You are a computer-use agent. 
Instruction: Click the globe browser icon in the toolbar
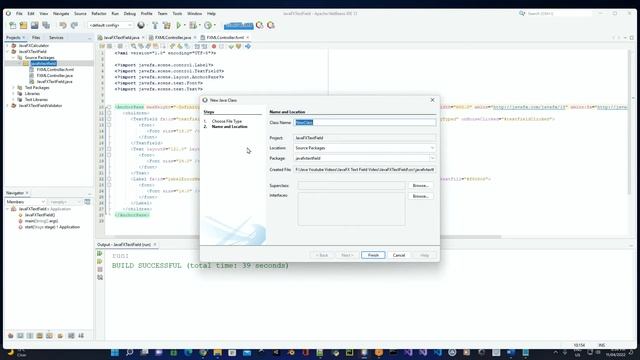tap(141, 25)
